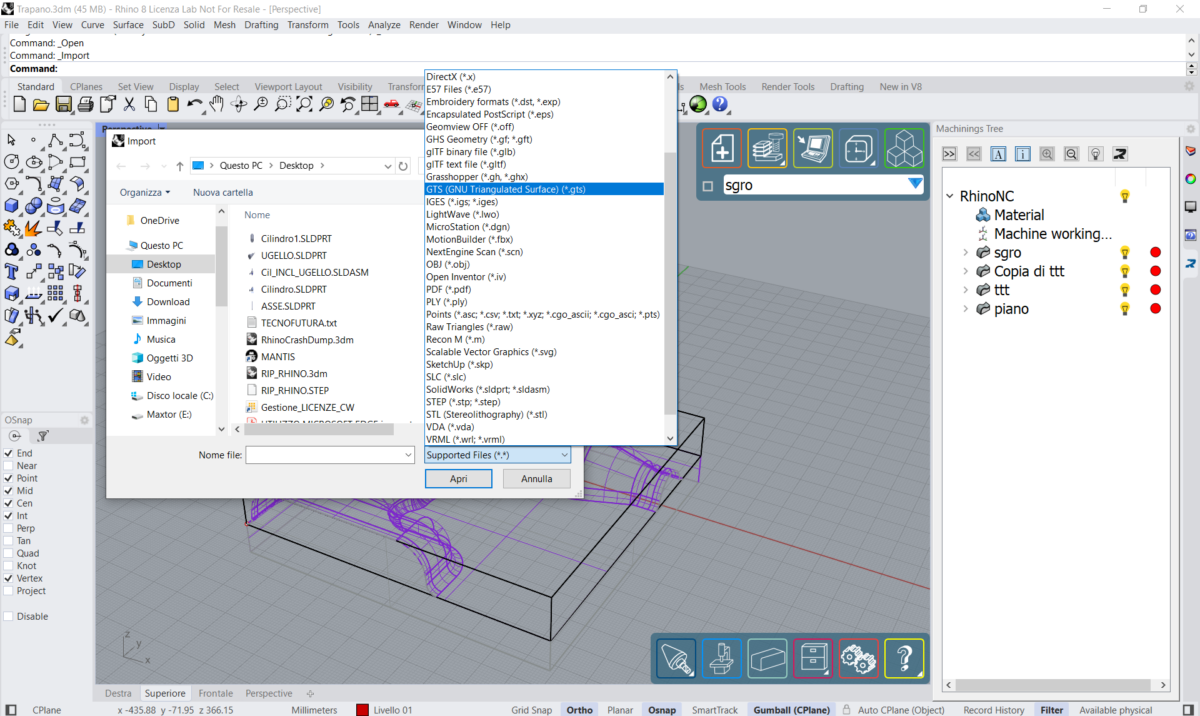Click the red status dot for sgro
1200x716 pixels.
tap(1155, 253)
